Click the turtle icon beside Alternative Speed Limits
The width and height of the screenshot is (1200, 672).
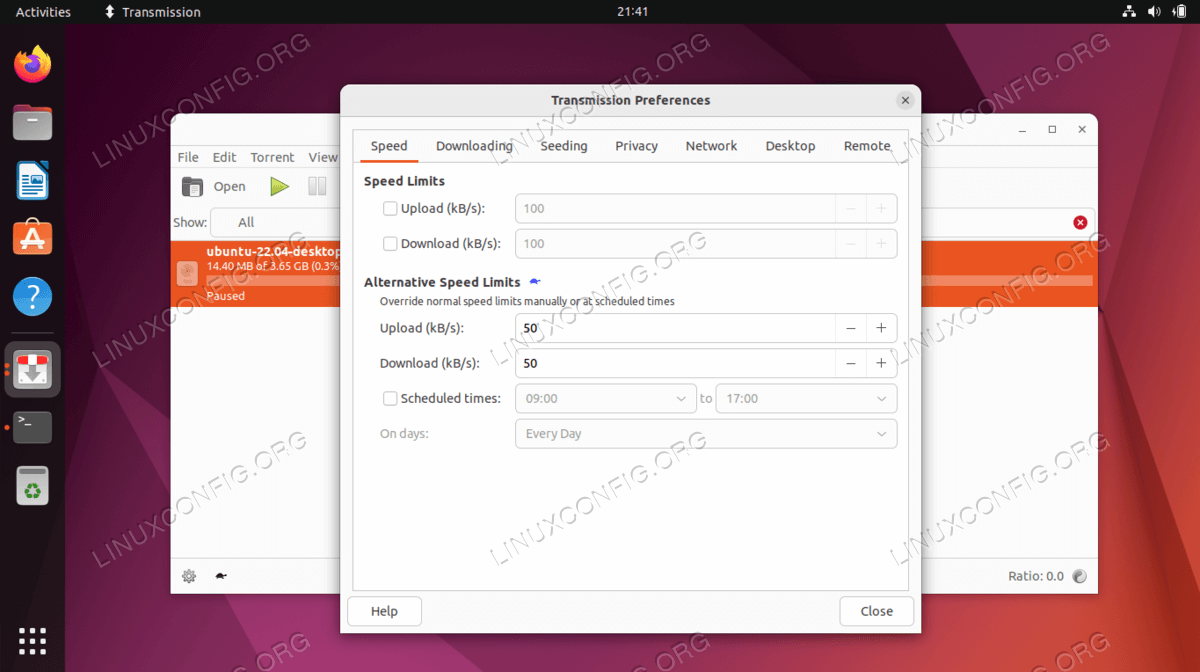[535, 282]
